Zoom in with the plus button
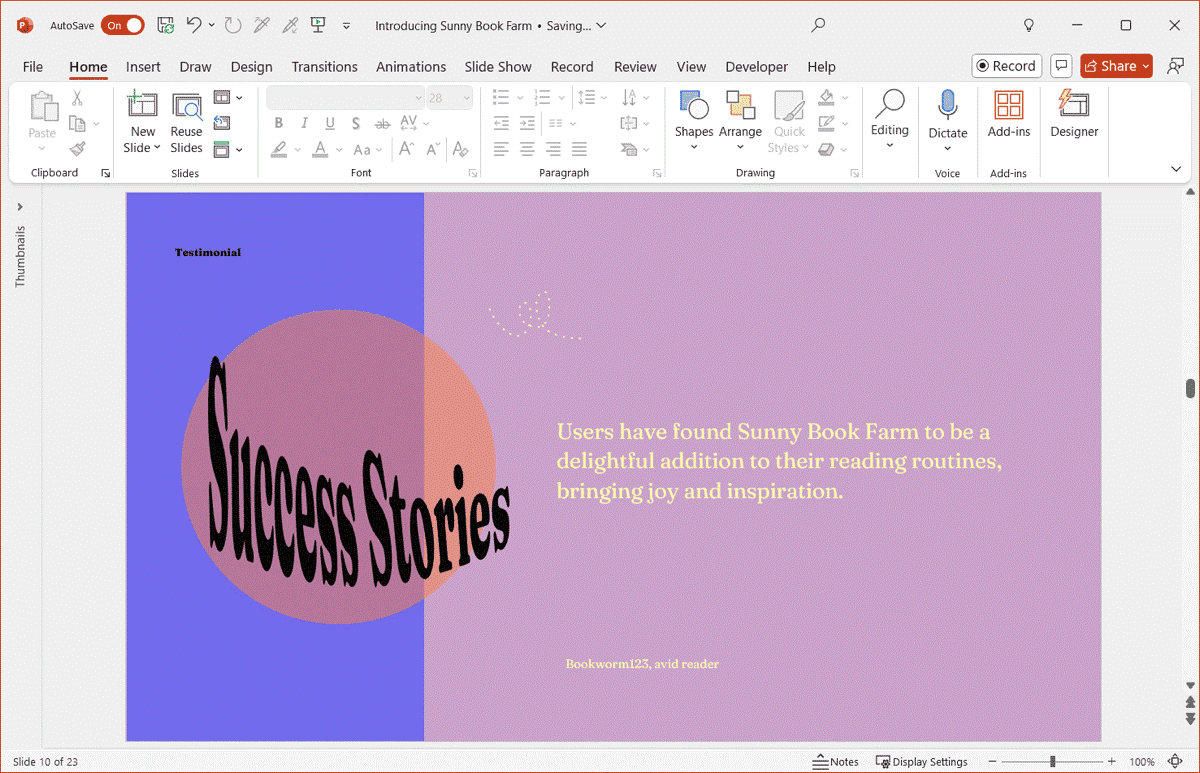Viewport: 1200px width, 773px height. 1111,762
